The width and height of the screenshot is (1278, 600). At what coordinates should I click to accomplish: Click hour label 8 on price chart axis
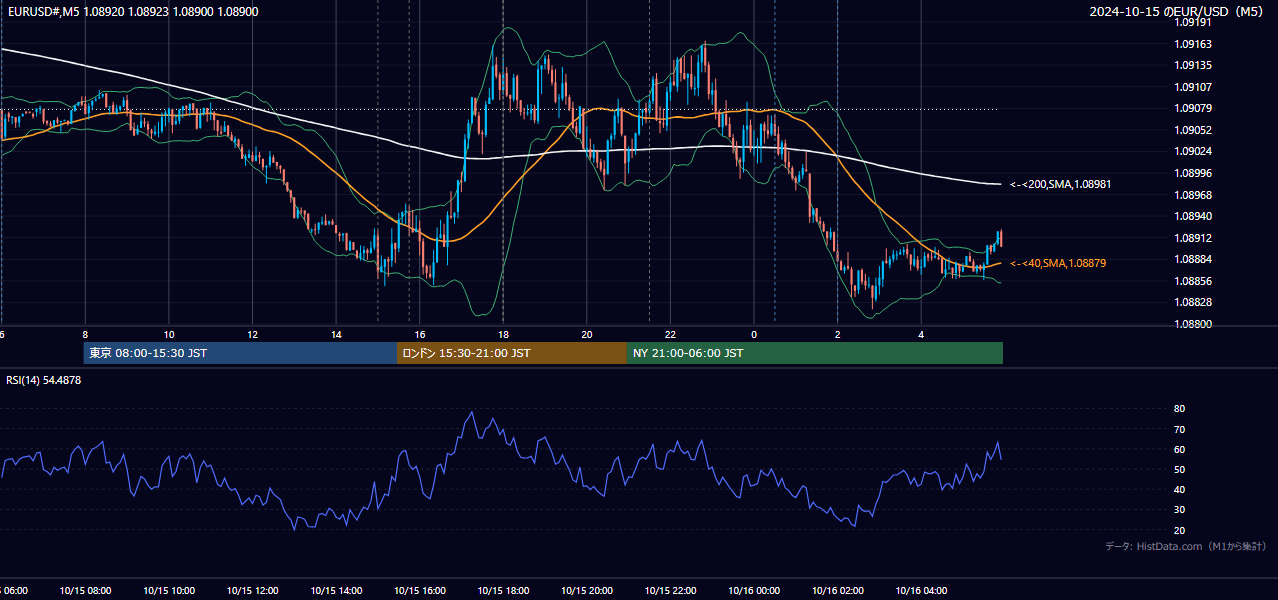(x=85, y=334)
